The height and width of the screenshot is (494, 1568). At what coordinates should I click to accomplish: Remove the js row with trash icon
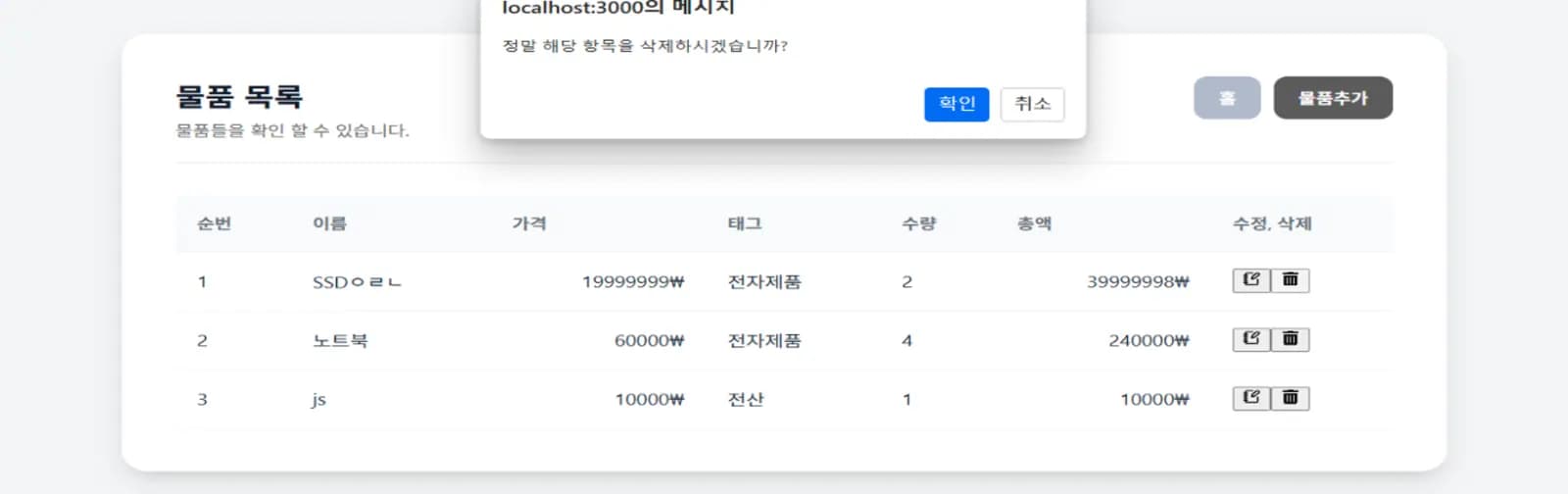[x=1290, y=398]
